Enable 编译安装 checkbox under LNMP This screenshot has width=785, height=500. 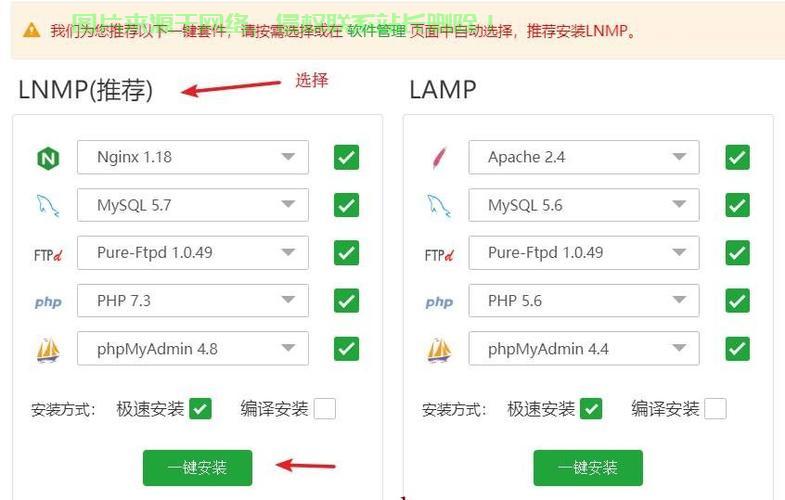(325, 409)
